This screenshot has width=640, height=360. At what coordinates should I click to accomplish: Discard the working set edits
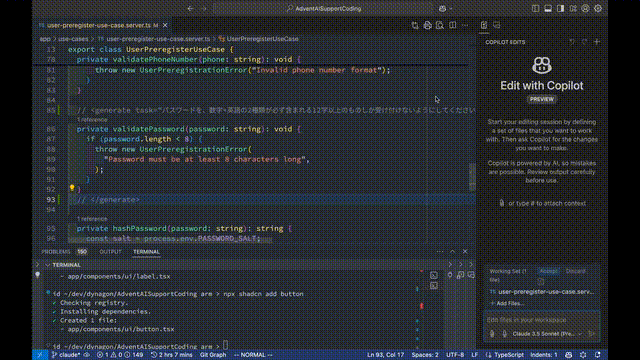(x=576, y=271)
